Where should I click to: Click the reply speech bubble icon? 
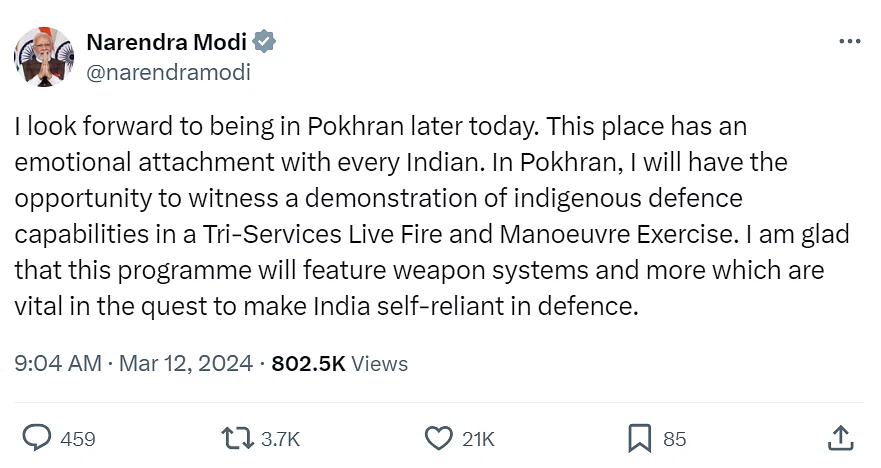pyautogui.click(x=37, y=438)
